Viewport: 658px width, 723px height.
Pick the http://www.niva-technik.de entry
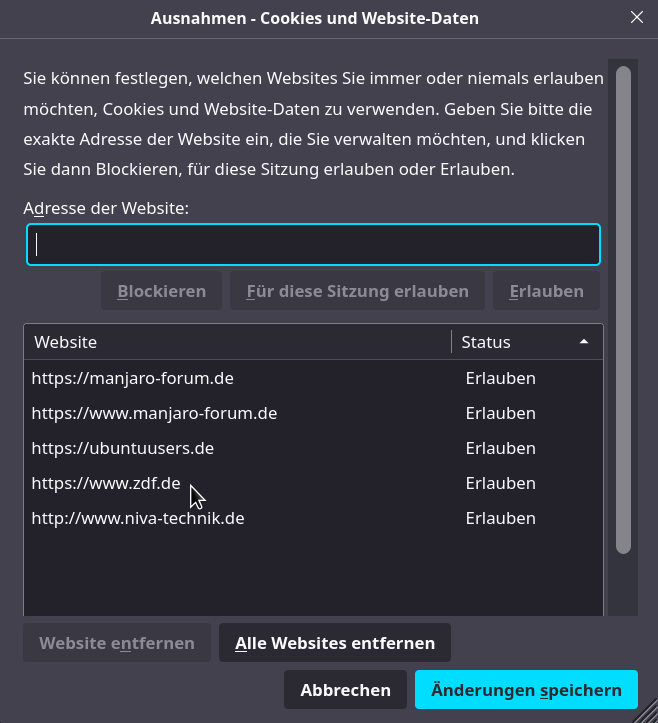(x=138, y=518)
